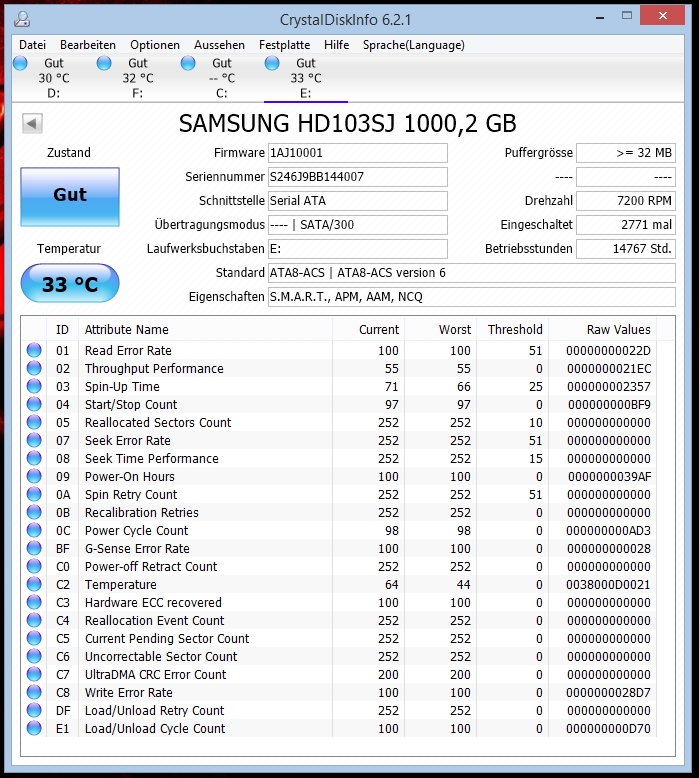Click the Schnittstelle field Serial ATA

pyautogui.click(x=358, y=201)
